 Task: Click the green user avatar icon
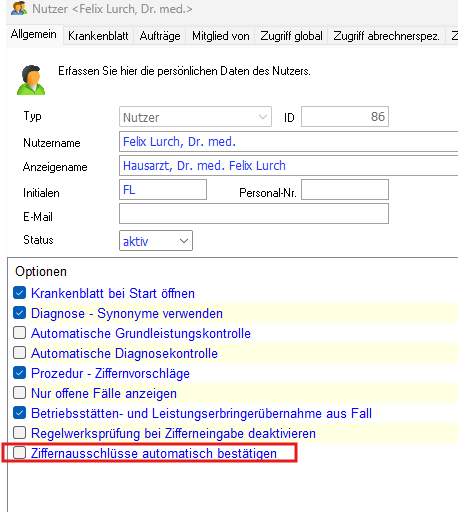pos(31,80)
